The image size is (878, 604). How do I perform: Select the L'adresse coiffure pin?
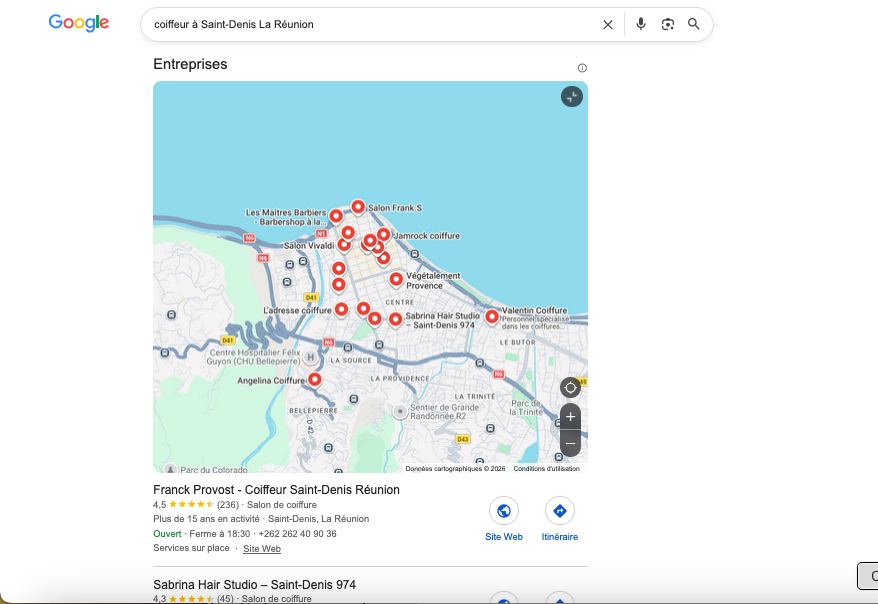pyautogui.click(x=341, y=309)
